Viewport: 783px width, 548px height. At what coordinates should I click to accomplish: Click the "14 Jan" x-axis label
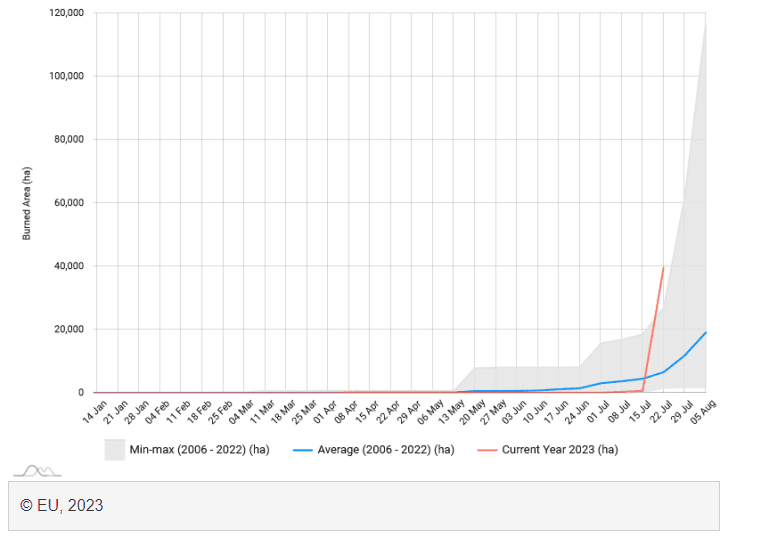pos(94,409)
